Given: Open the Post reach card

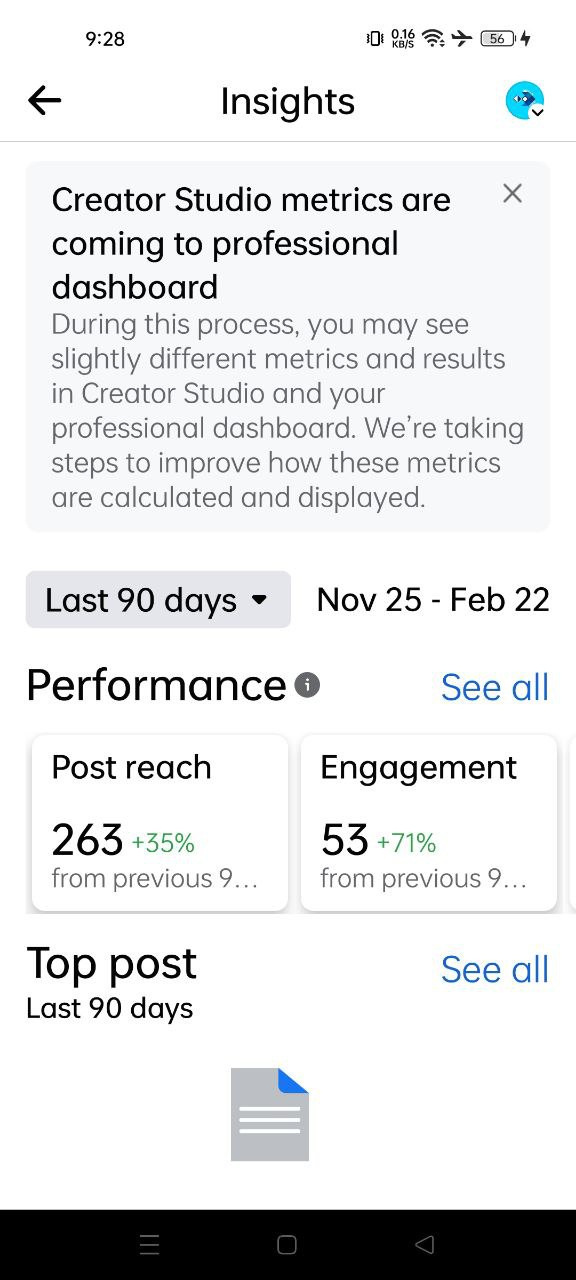Looking at the screenshot, I should 160,823.
